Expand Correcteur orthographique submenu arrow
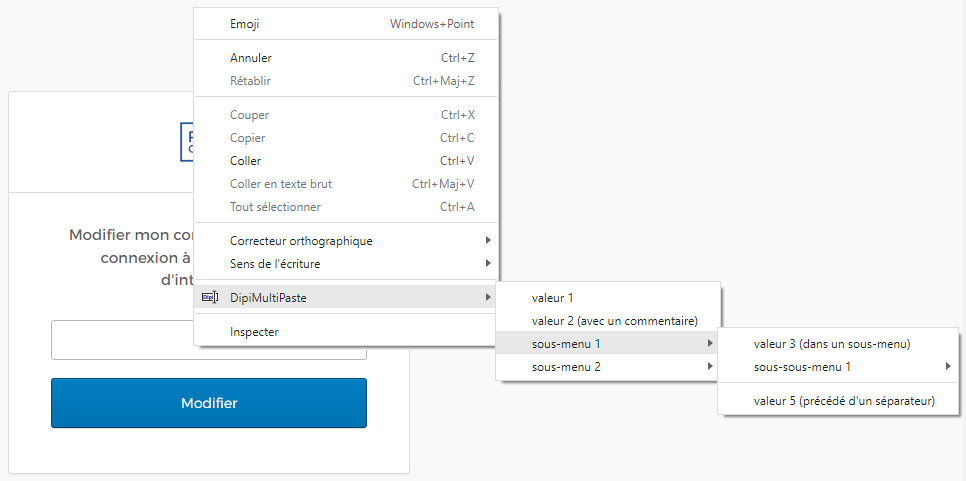Viewport: 966px width, 481px height. 488,240
